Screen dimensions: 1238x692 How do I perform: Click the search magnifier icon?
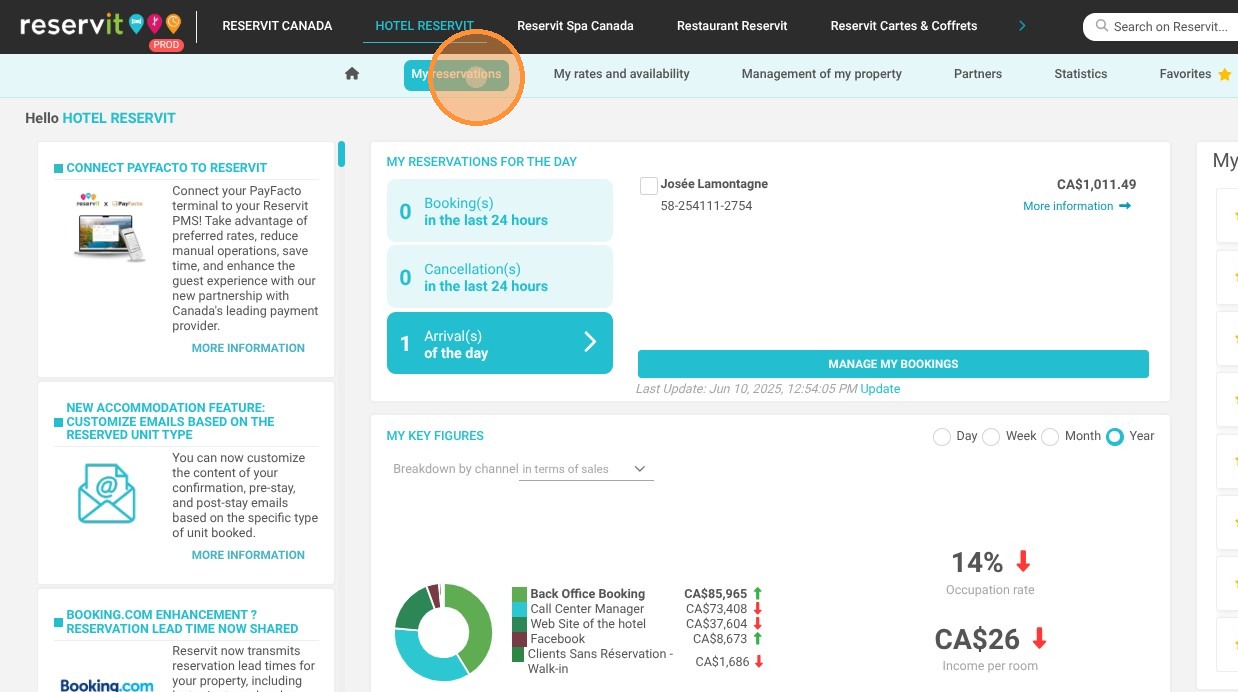click(1101, 26)
